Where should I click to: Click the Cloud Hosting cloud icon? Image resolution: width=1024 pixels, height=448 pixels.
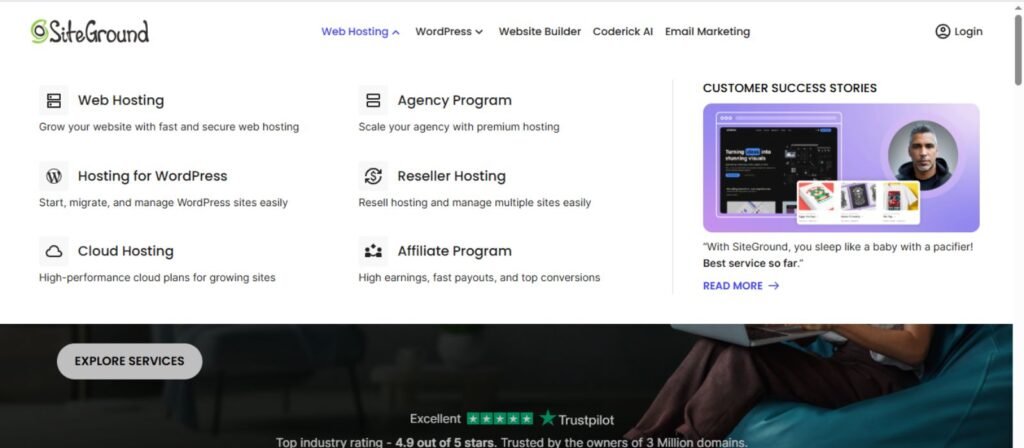click(54, 251)
